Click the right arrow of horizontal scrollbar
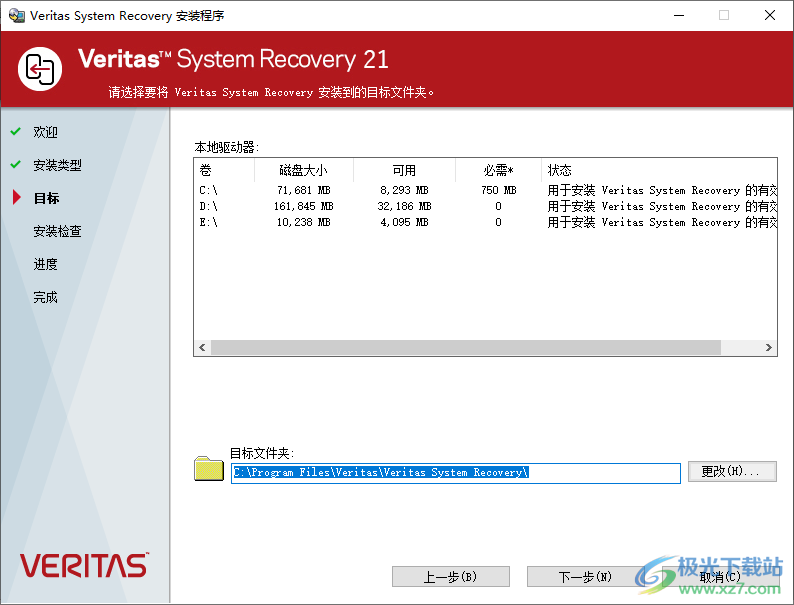Image resolution: width=794 pixels, height=605 pixels. point(769,347)
